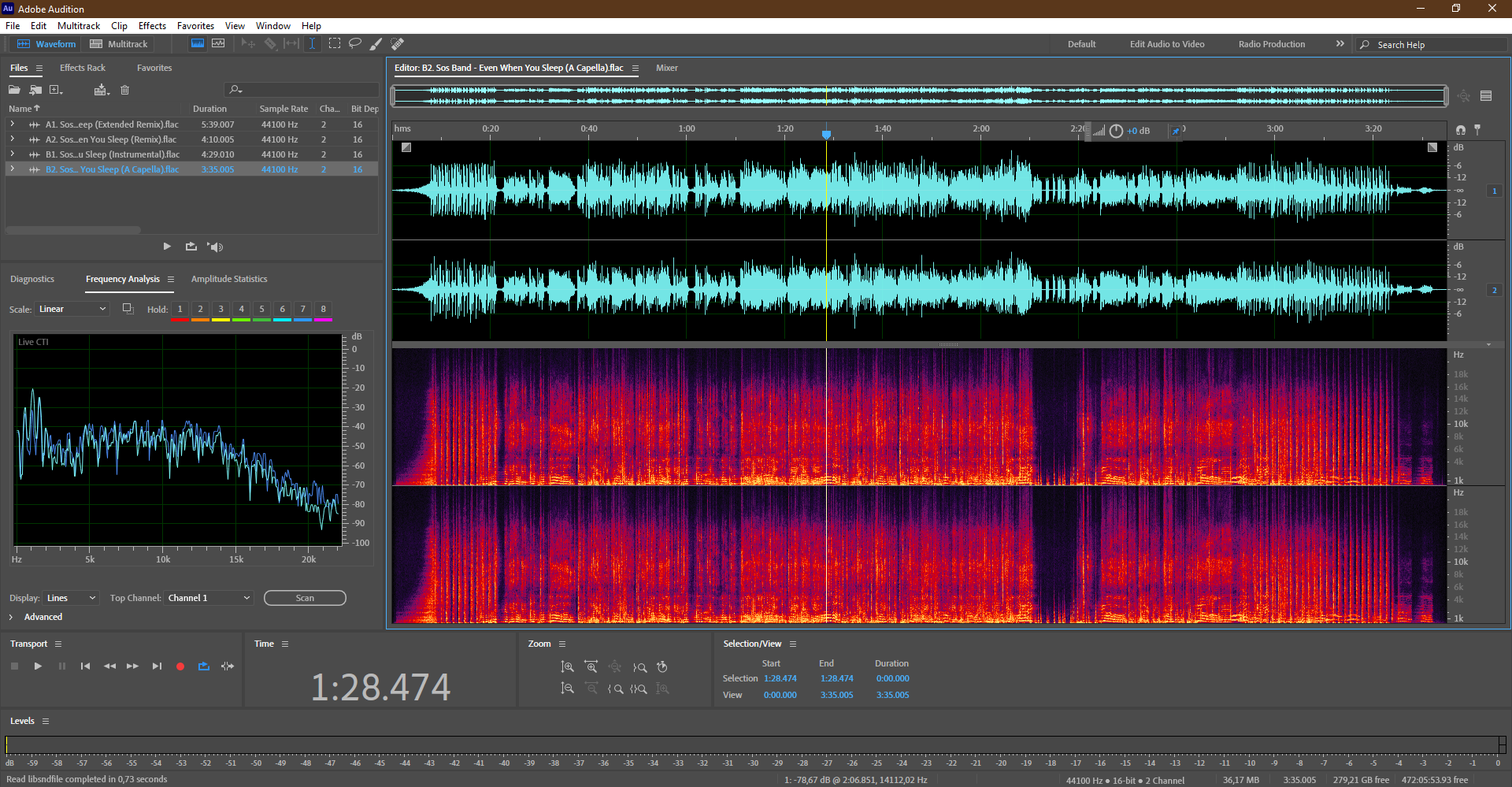Click the Files panel preview play button

167,247
